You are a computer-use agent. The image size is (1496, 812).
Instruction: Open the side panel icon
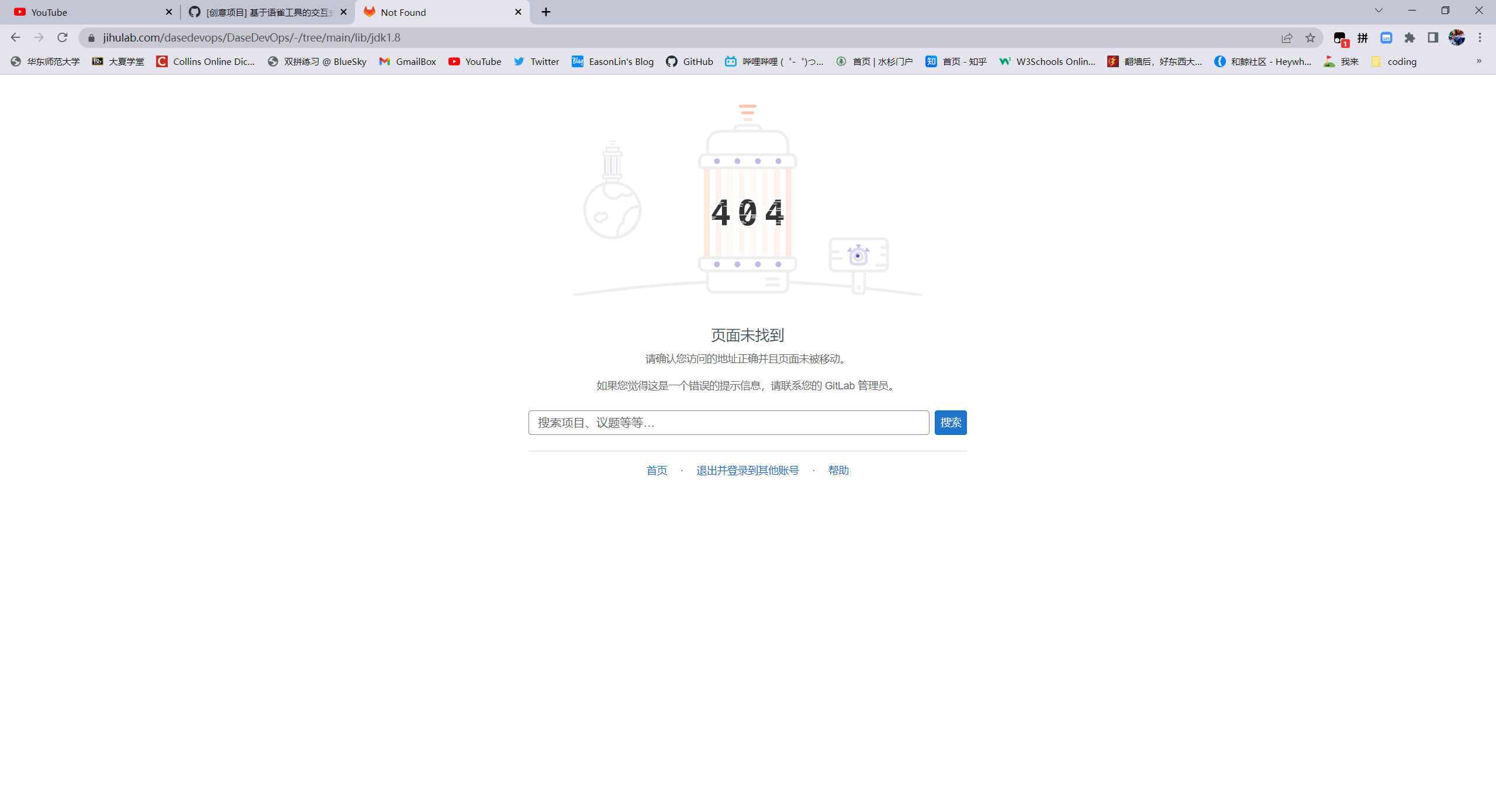[x=1433, y=37]
